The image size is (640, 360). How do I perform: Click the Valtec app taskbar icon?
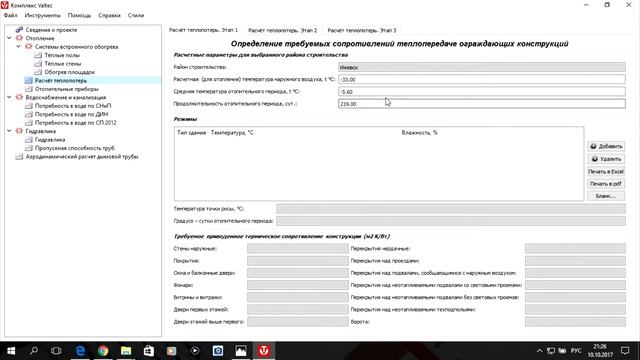(264, 351)
